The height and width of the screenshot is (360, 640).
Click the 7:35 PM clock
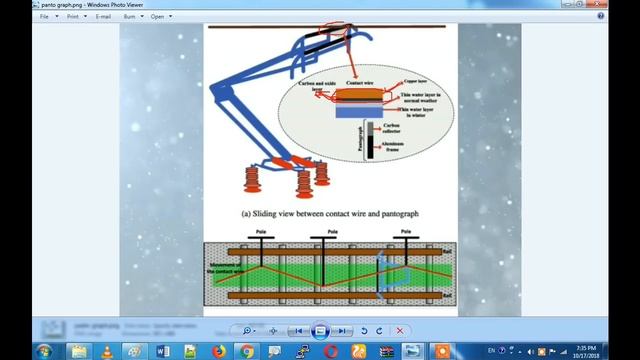click(x=586, y=351)
